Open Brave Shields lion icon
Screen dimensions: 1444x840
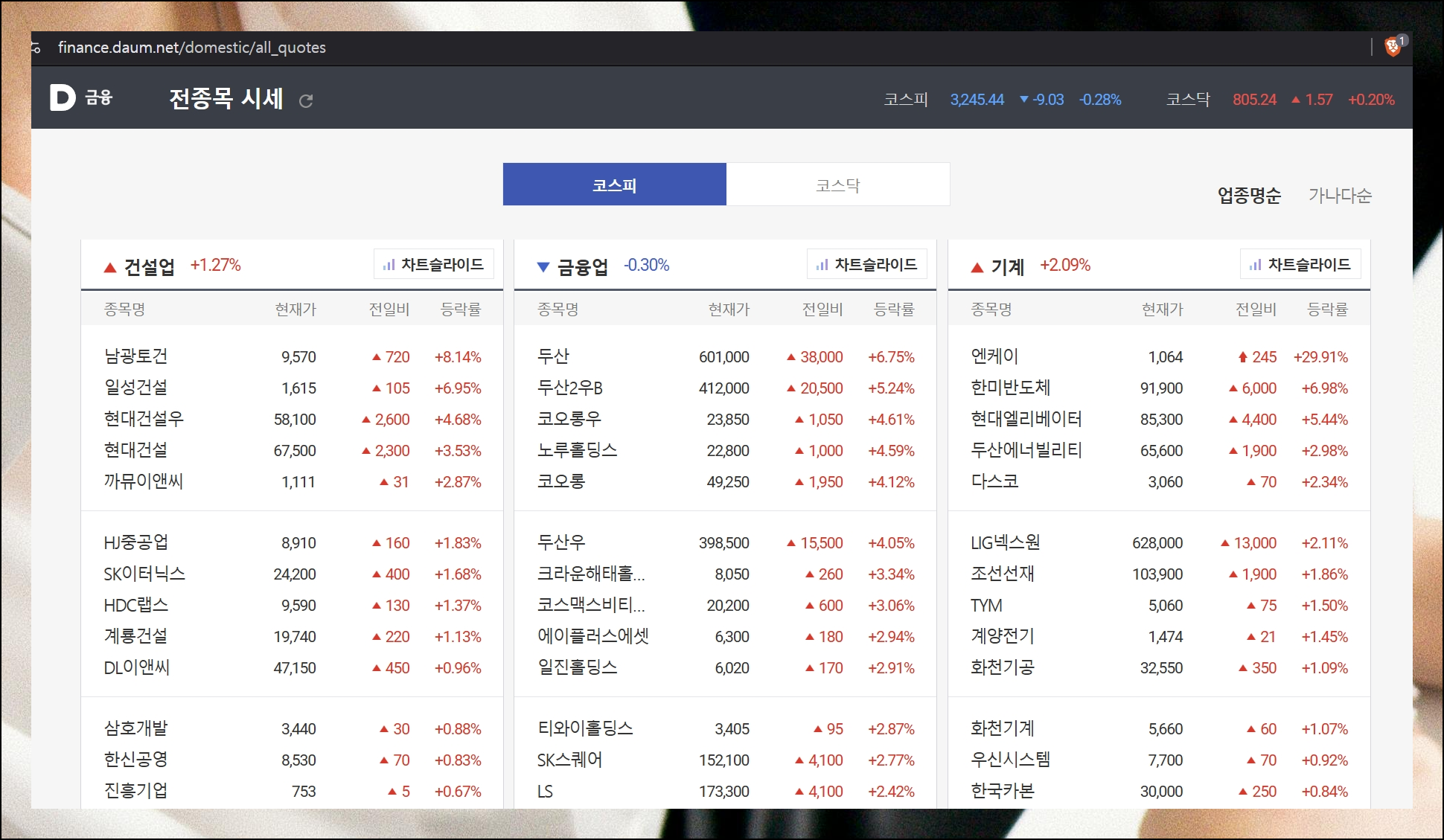[x=1393, y=47]
